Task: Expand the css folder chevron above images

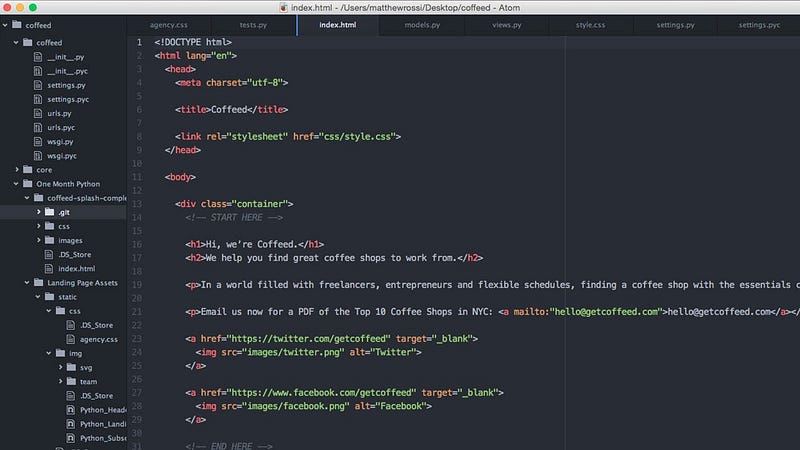Action: pos(38,226)
